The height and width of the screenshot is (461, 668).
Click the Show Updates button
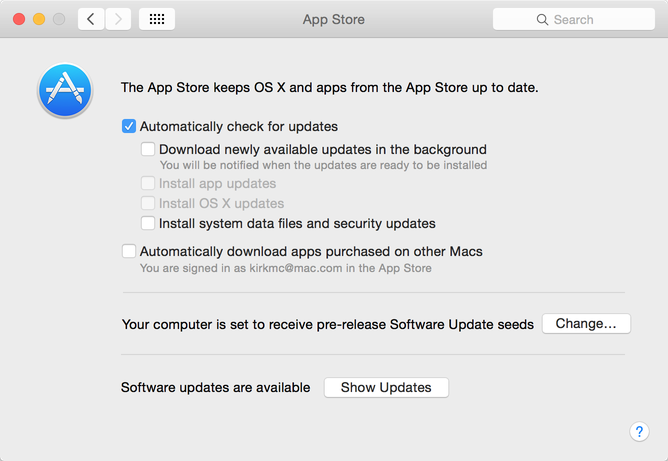click(386, 387)
